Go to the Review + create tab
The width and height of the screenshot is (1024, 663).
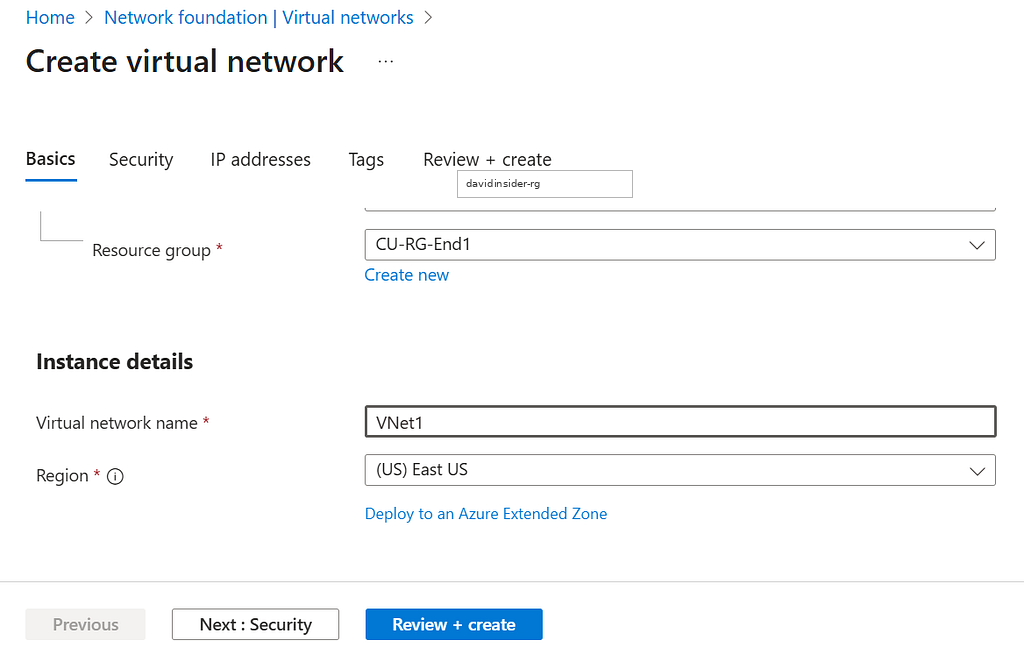click(487, 160)
